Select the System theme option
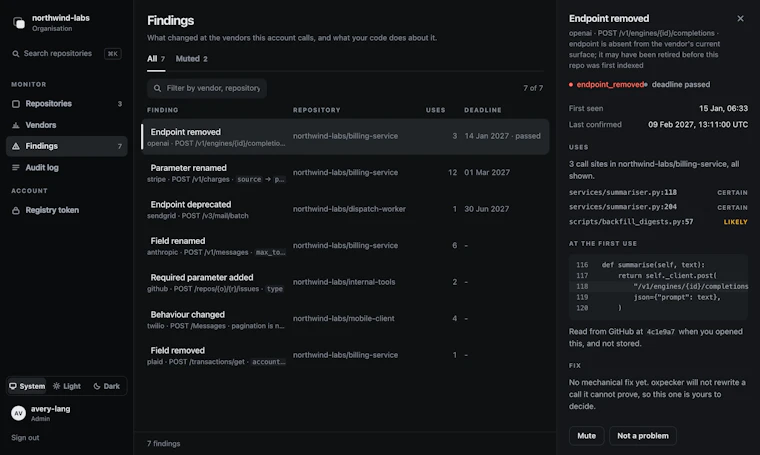The width and height of the screenshot is (760, 455). 27,386
